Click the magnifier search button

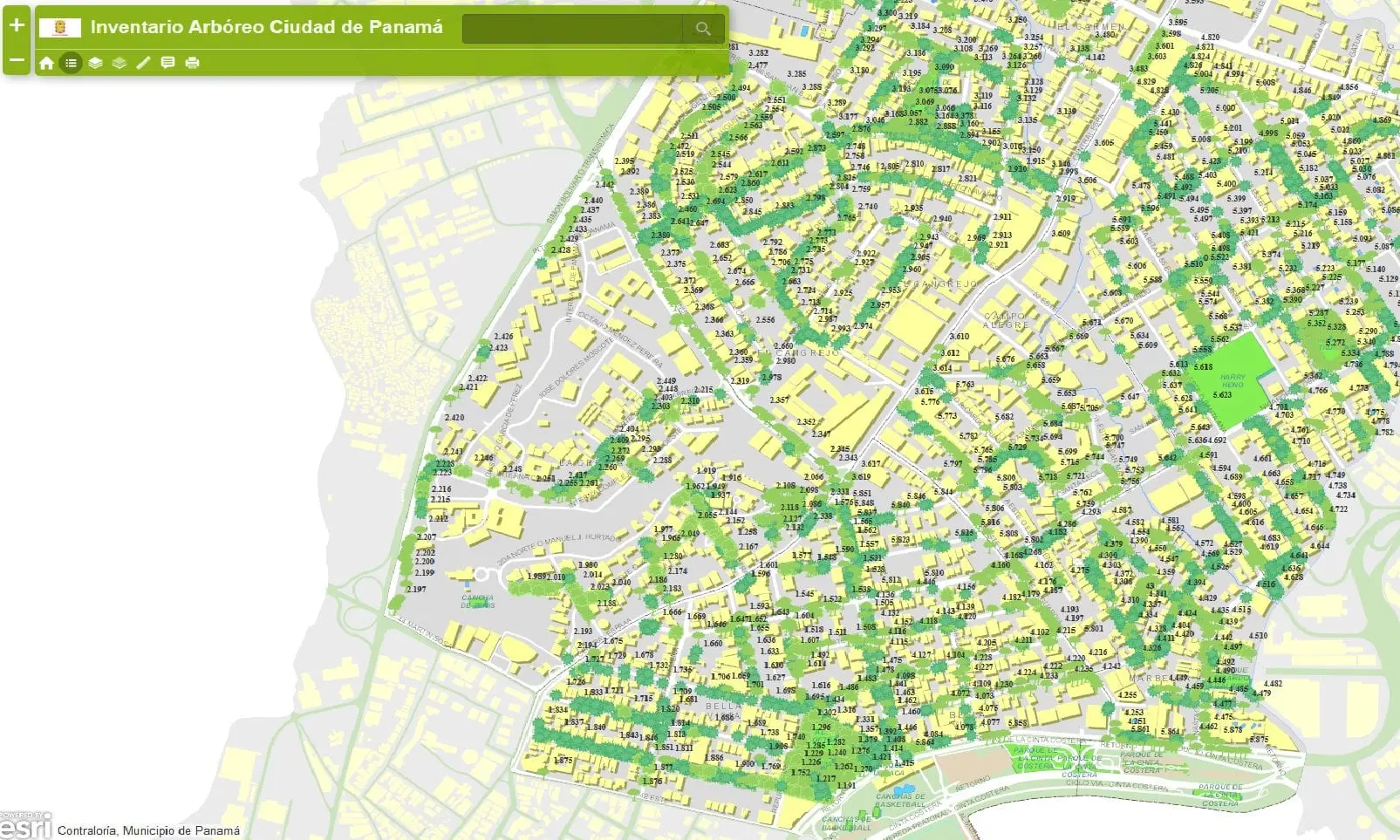pos(703,29)
